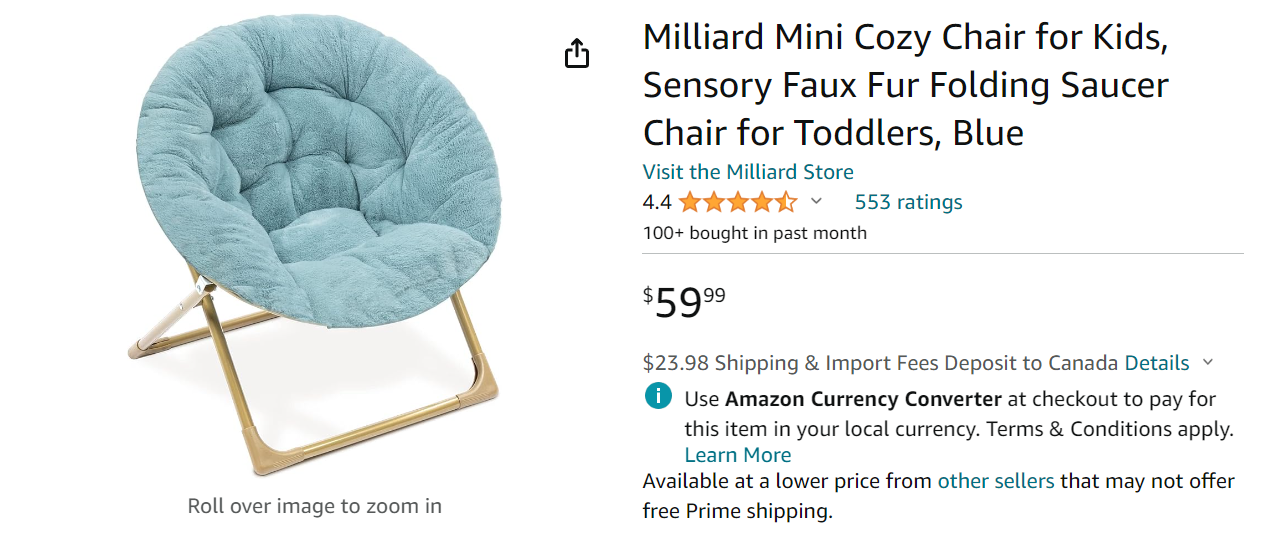The width and height of the screenshot is (1267, 535).
Task: Expand the star rating breakdown chevron
Action: pyautogui.click(x=816, y=202)
